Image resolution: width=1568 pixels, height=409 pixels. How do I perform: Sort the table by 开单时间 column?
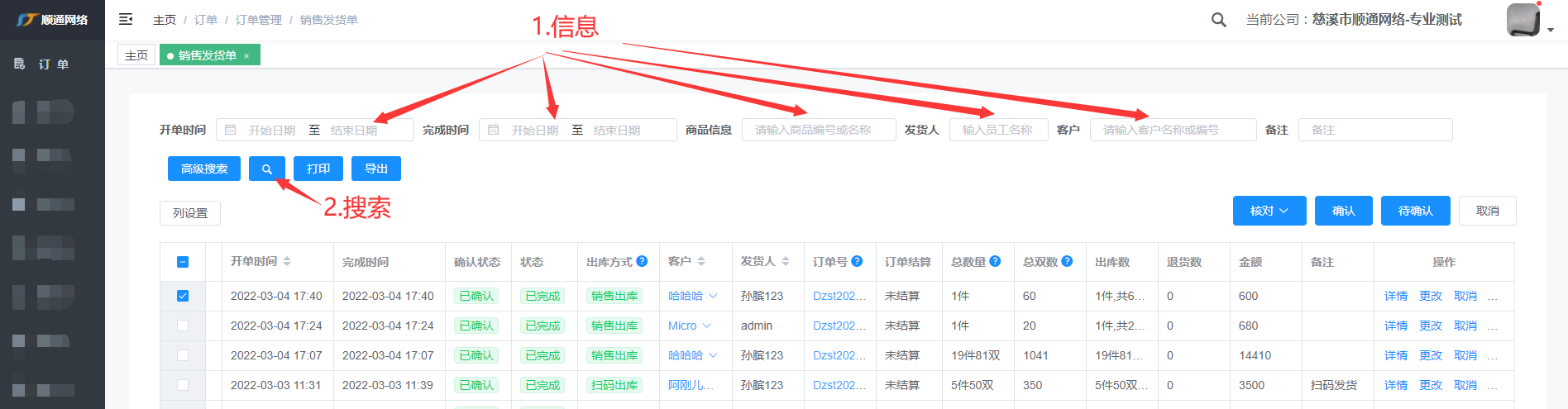[287, 261]
